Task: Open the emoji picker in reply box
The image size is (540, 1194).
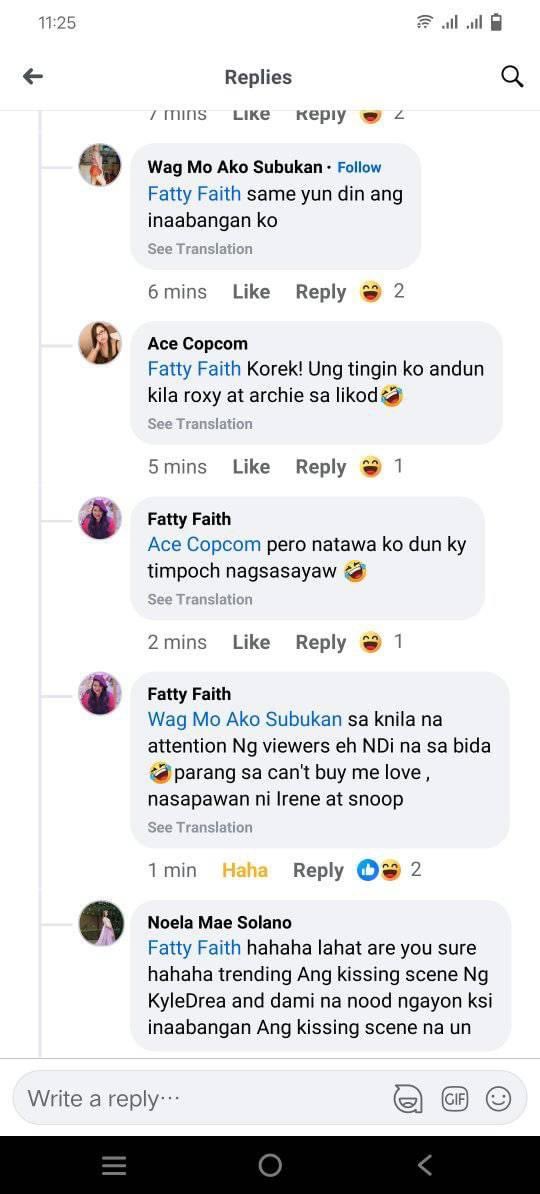Action: coord(498,1099)
